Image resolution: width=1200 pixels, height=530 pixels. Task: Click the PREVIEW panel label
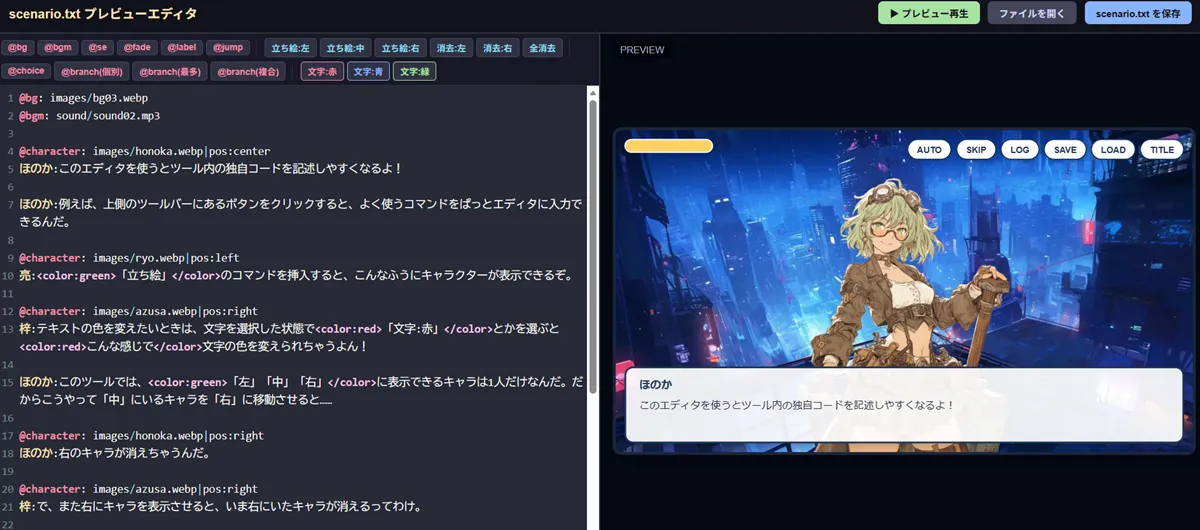[642, 50]
